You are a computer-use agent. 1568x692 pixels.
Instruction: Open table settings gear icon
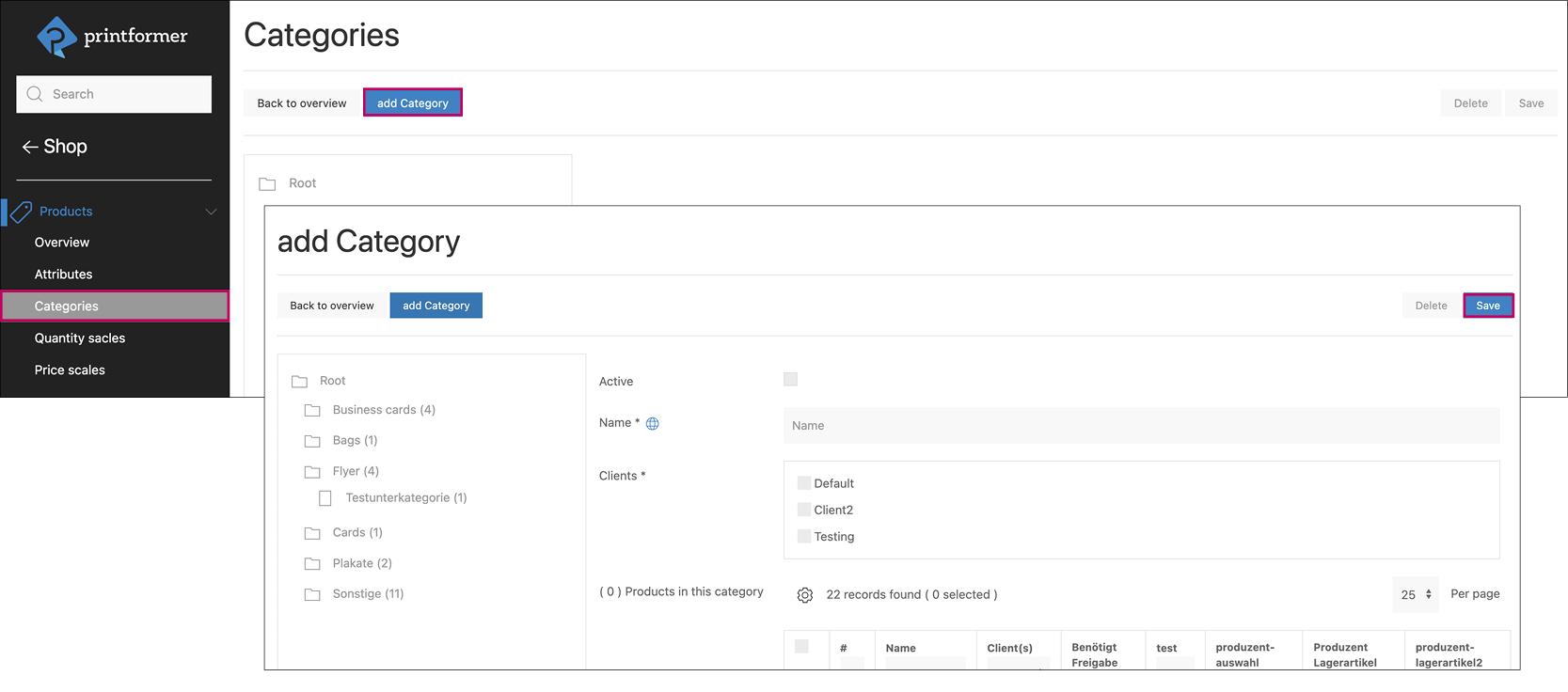[x=805, y=595]
